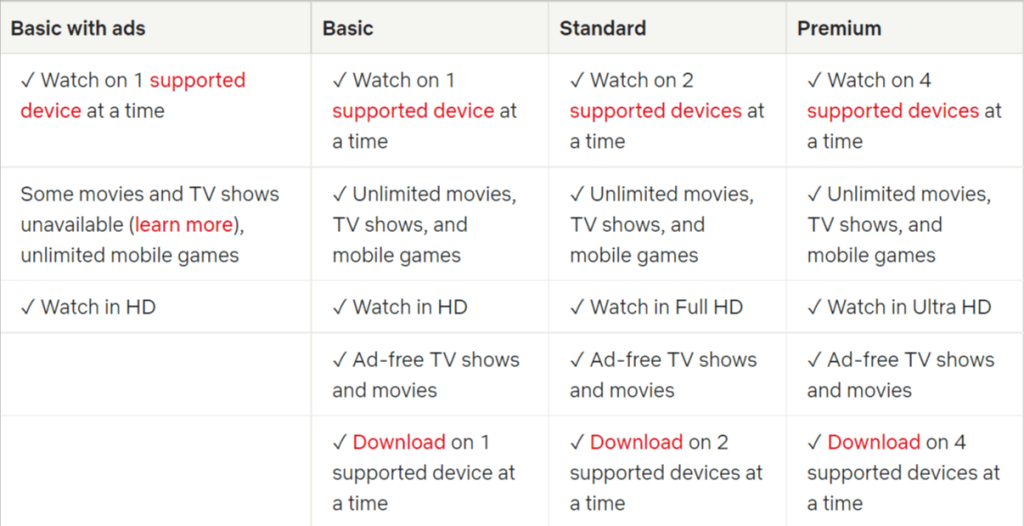Image resolution: width=1024 pixels, height=526 pixels.
Task: Click checkmark beside Premium 'Ad-free TV shows'
Action: click(x=814, y=359)
